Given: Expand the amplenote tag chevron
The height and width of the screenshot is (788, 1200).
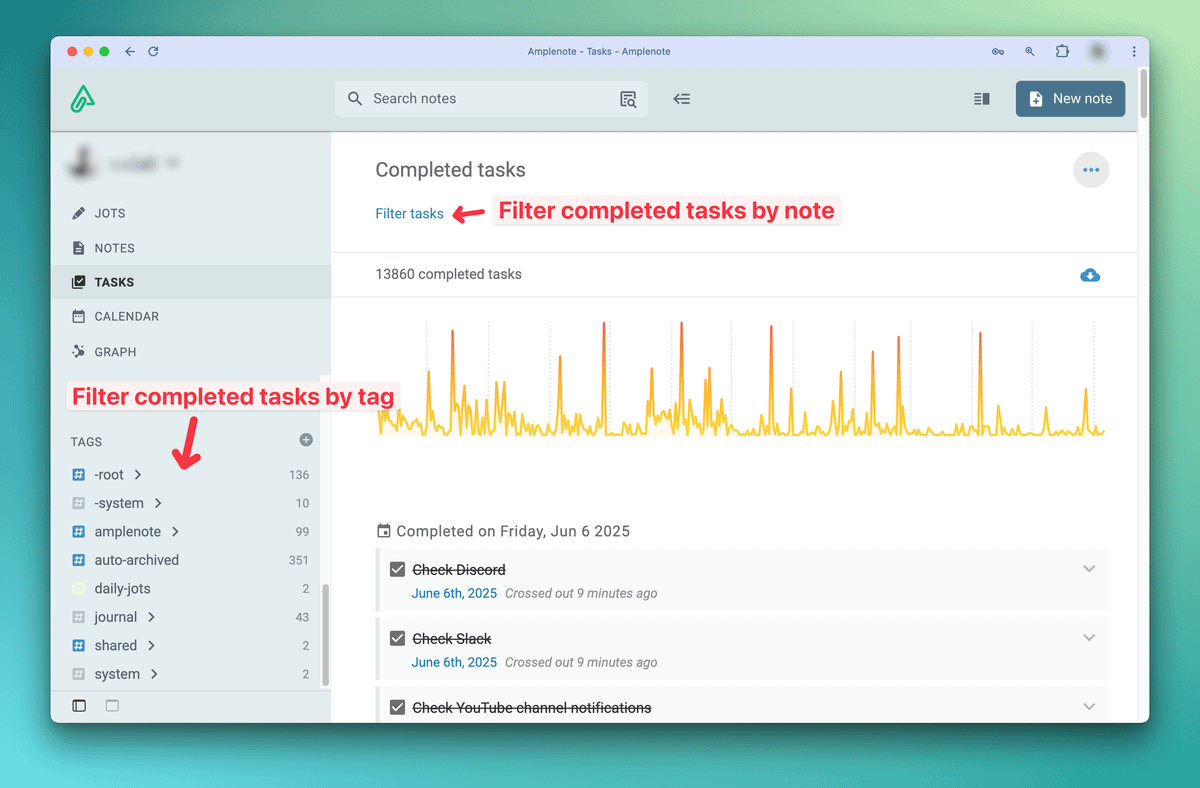Looking at the screenshot, I should (175, 532).
